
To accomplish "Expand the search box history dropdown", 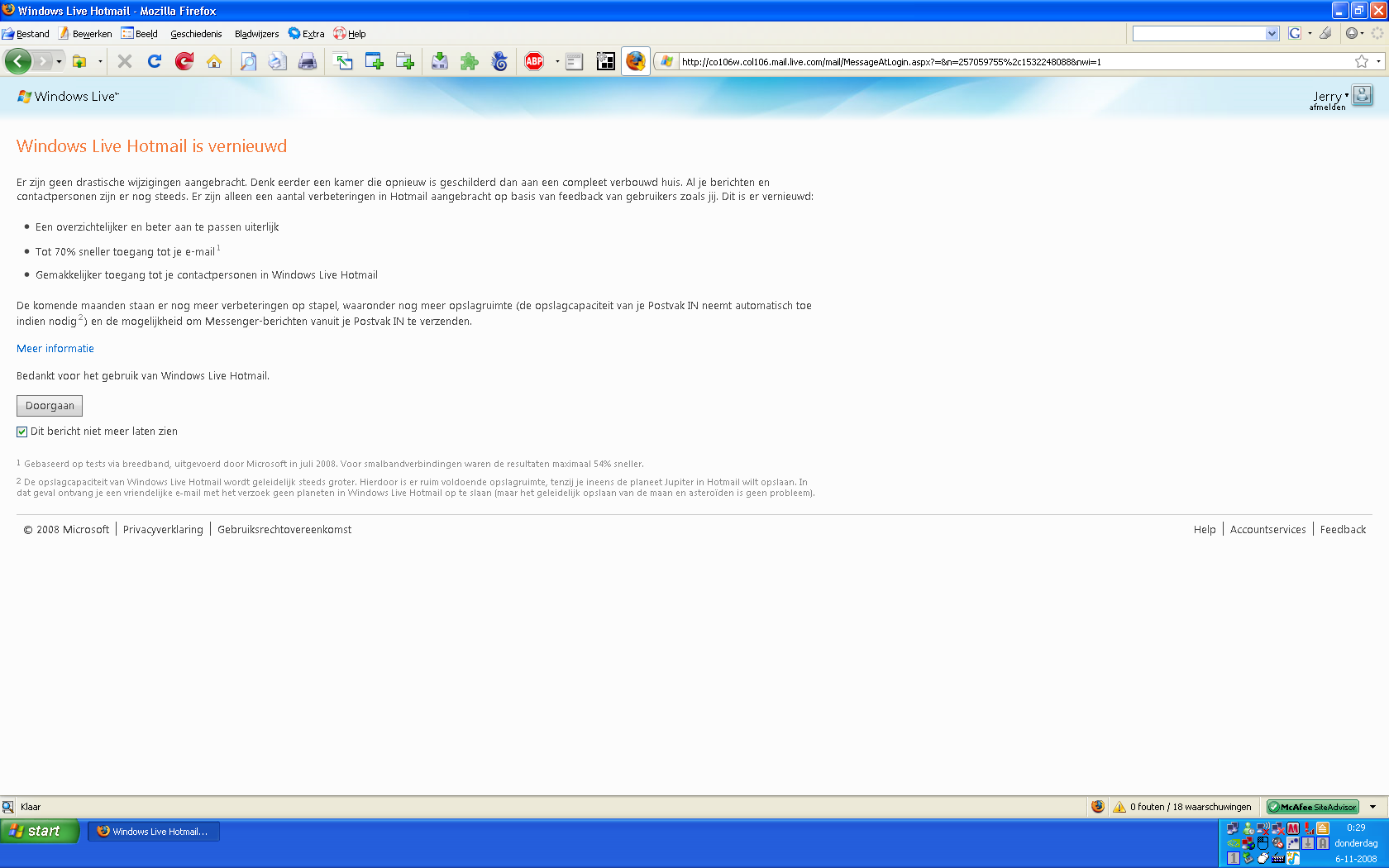I will pos(1272,33).
